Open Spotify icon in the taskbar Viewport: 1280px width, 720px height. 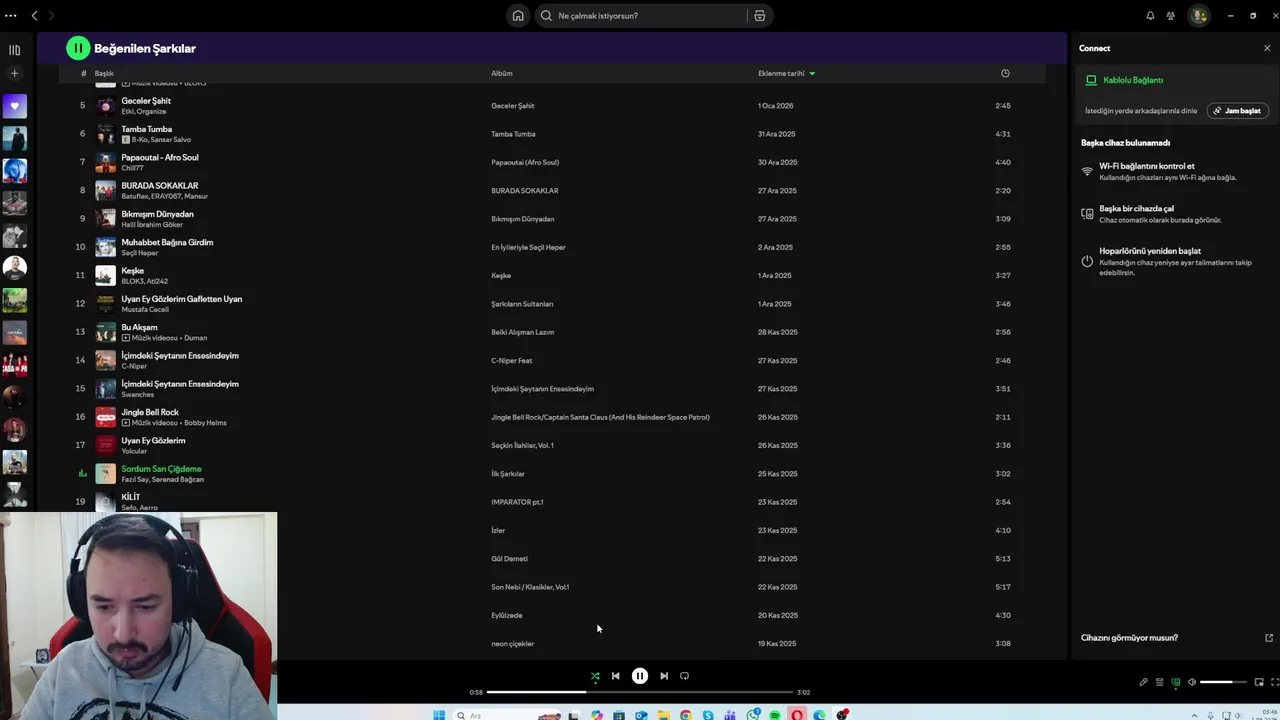(775, 715)
